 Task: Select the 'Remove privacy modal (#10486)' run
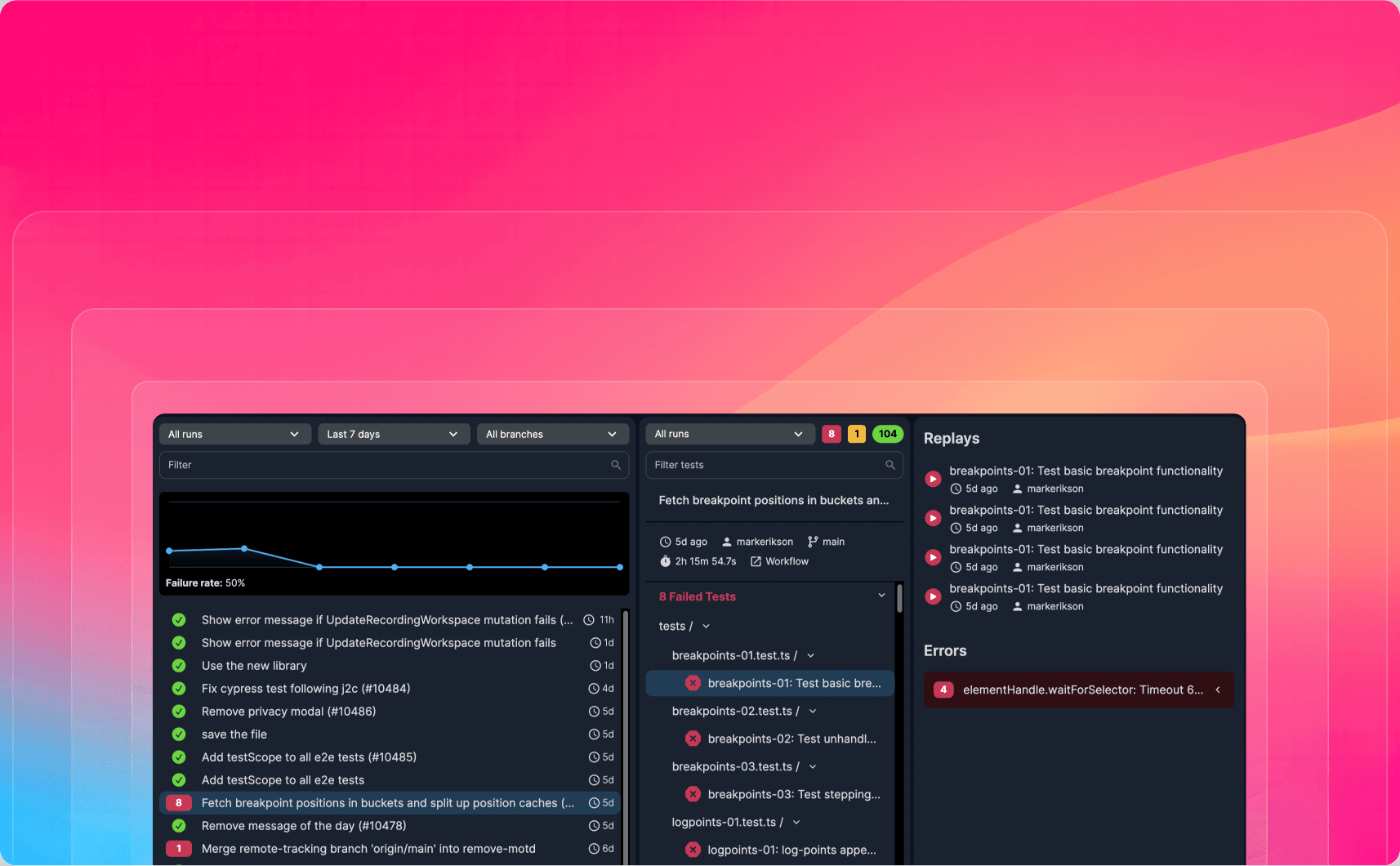[288, 712]
